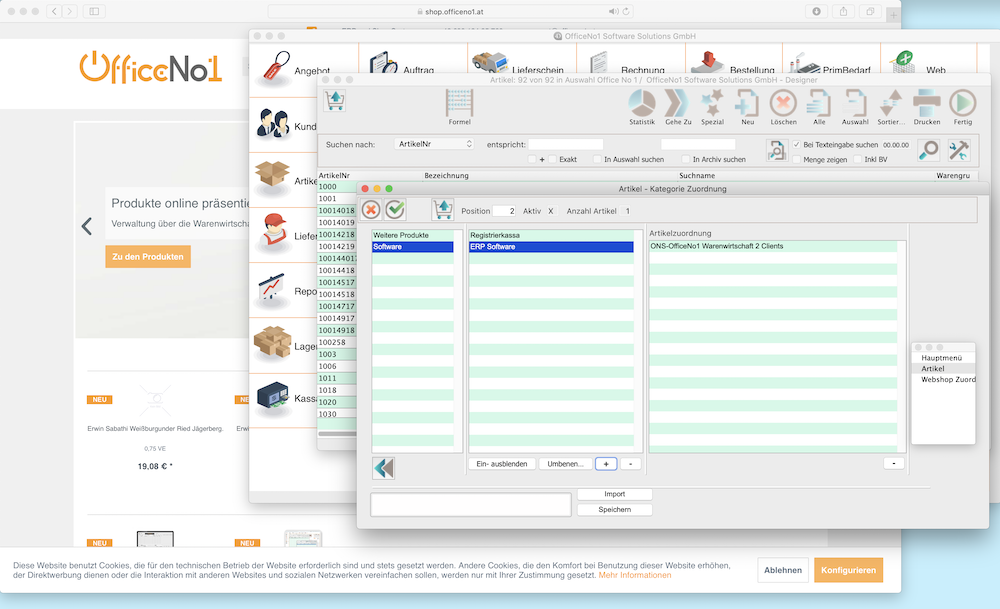1000x609 pixels.
Task: Open the PrimBedarf factory icon
Action: (x=804, y=64)
